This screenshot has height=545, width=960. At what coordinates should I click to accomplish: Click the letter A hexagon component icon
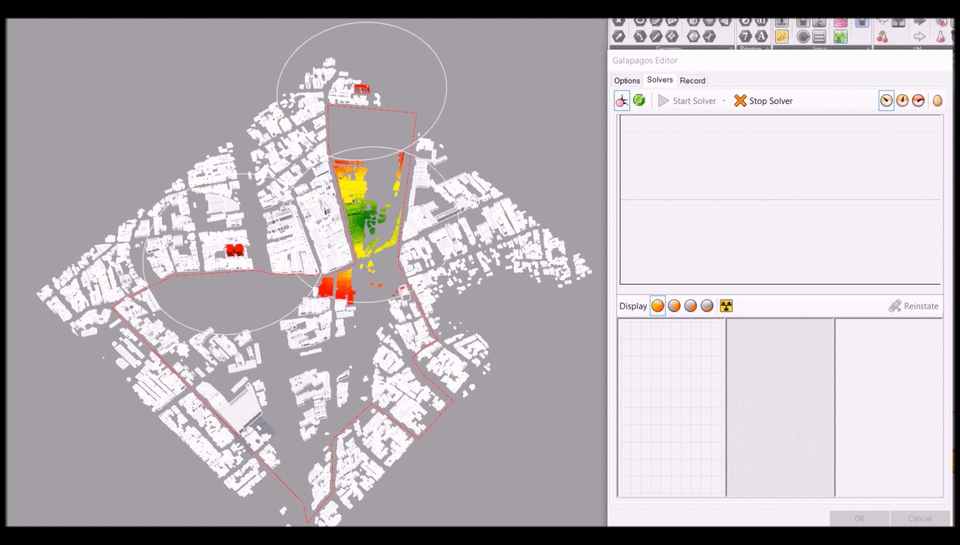[x=762, y=37]
